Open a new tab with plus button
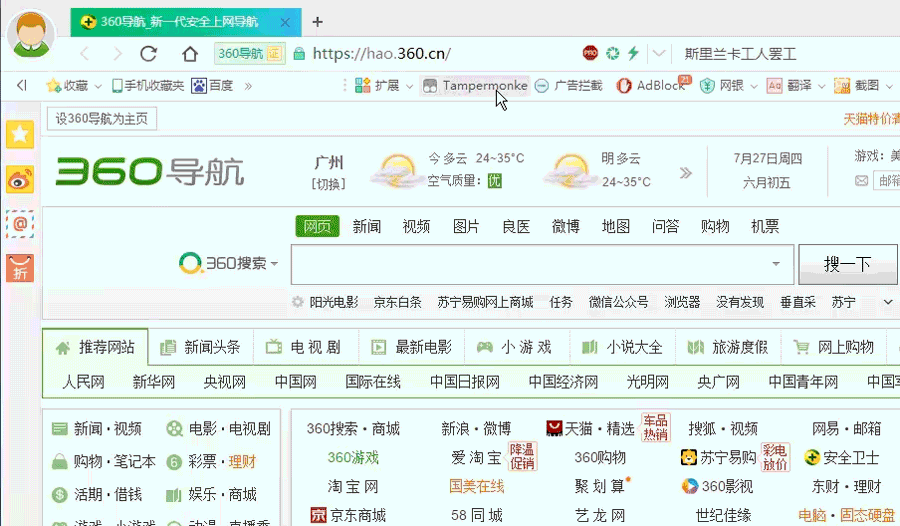 point(317,22)
